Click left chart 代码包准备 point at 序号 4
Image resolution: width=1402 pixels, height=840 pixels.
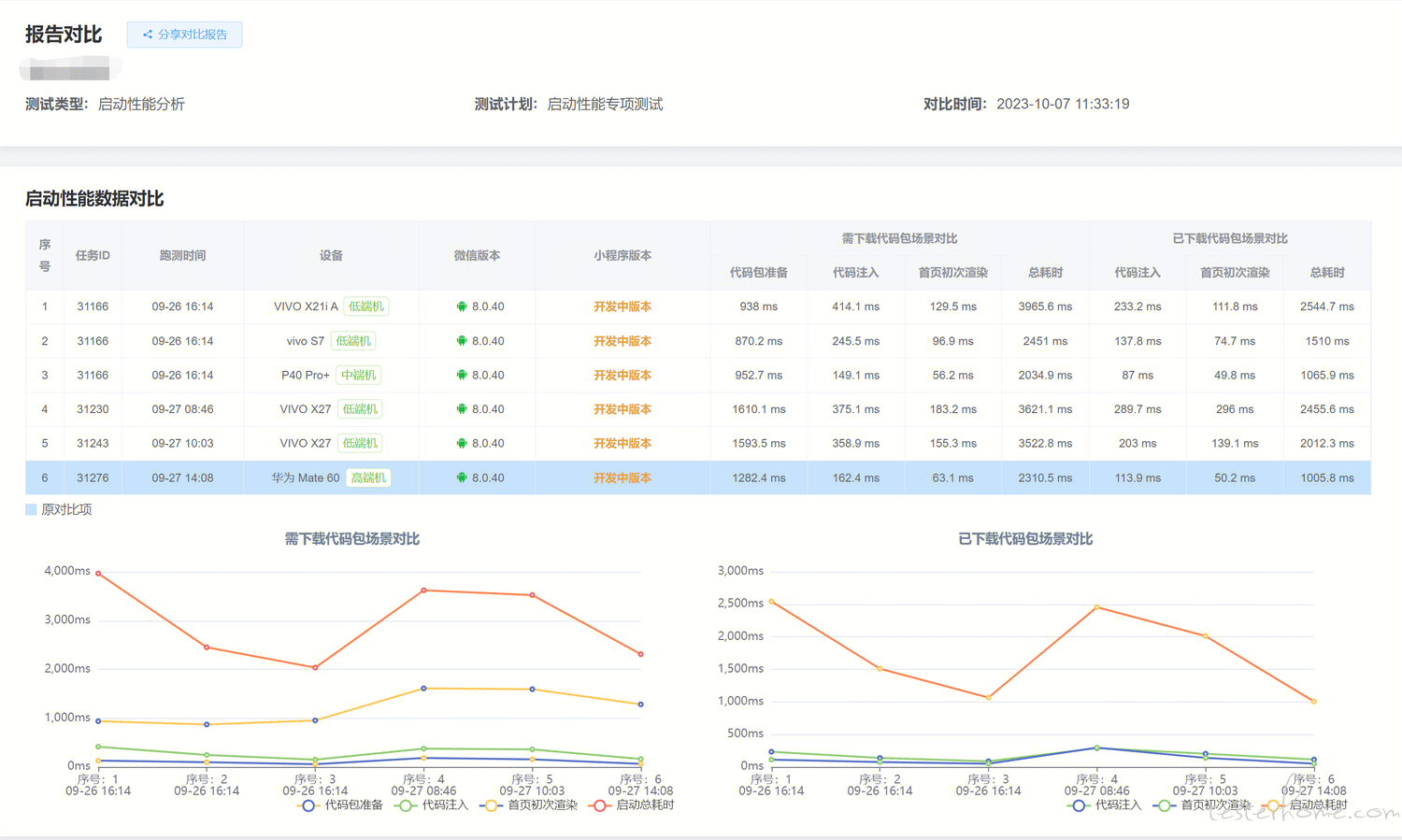(423, 689)
